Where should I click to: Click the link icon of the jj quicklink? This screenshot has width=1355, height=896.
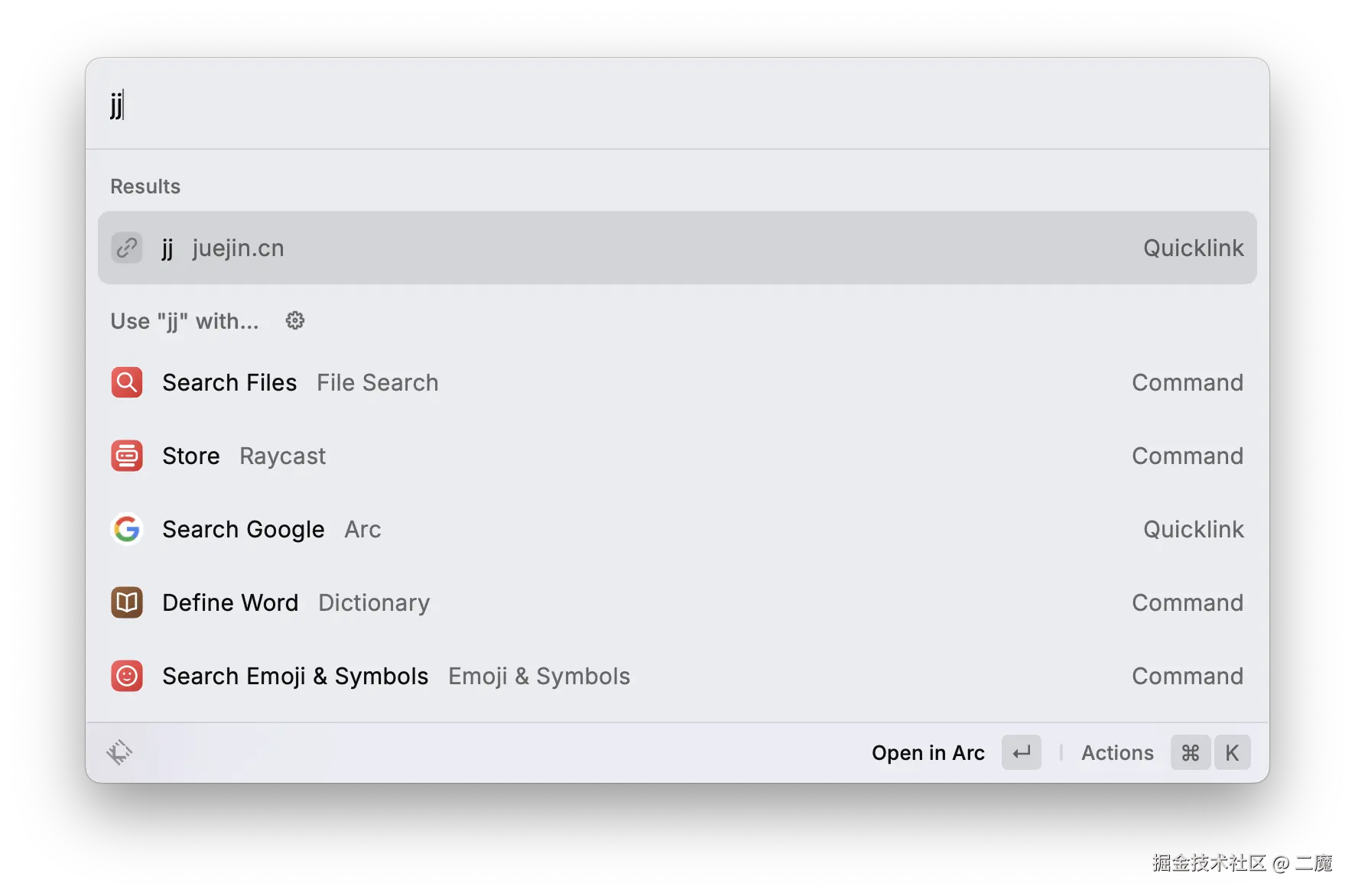point(127,248)
